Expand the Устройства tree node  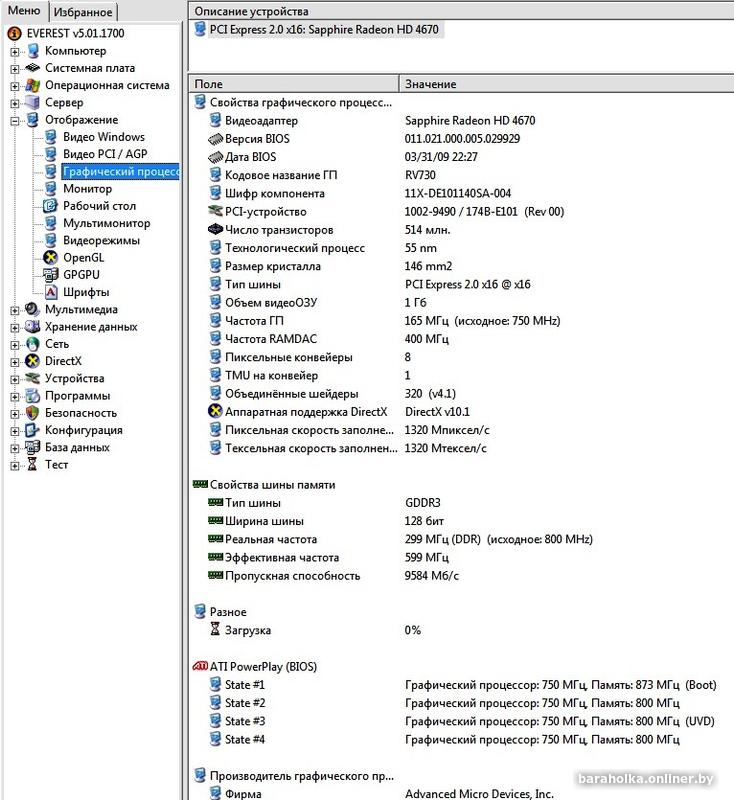click(x=15, y=380)
